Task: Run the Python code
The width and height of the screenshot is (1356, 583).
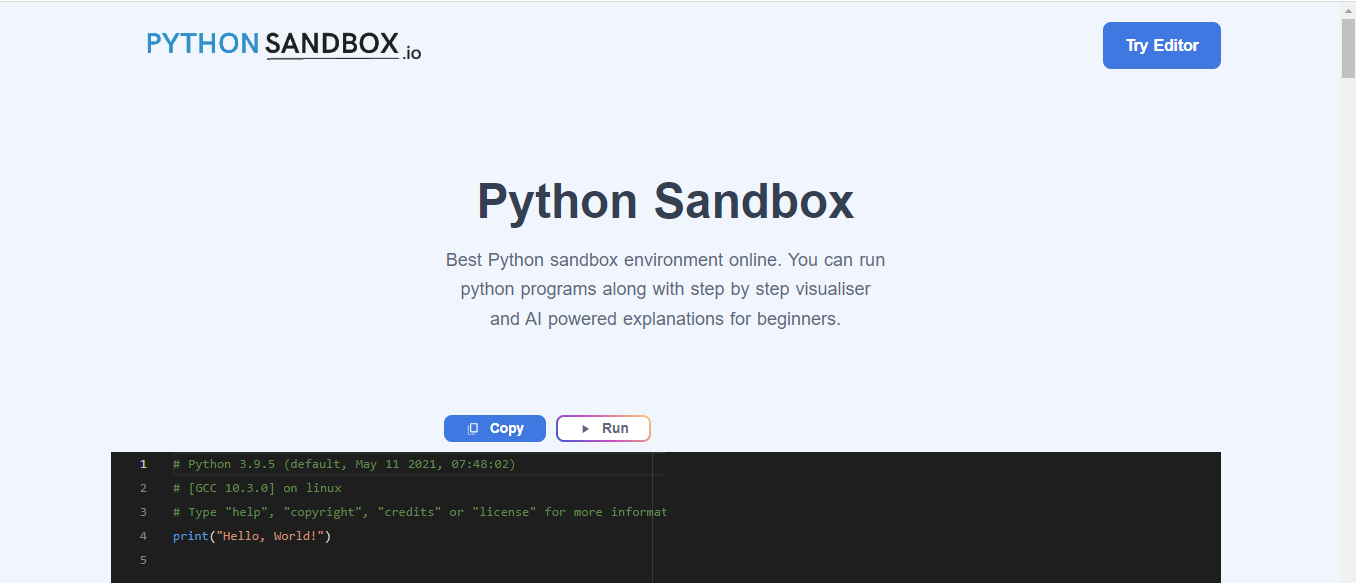Action: (603, 428)
